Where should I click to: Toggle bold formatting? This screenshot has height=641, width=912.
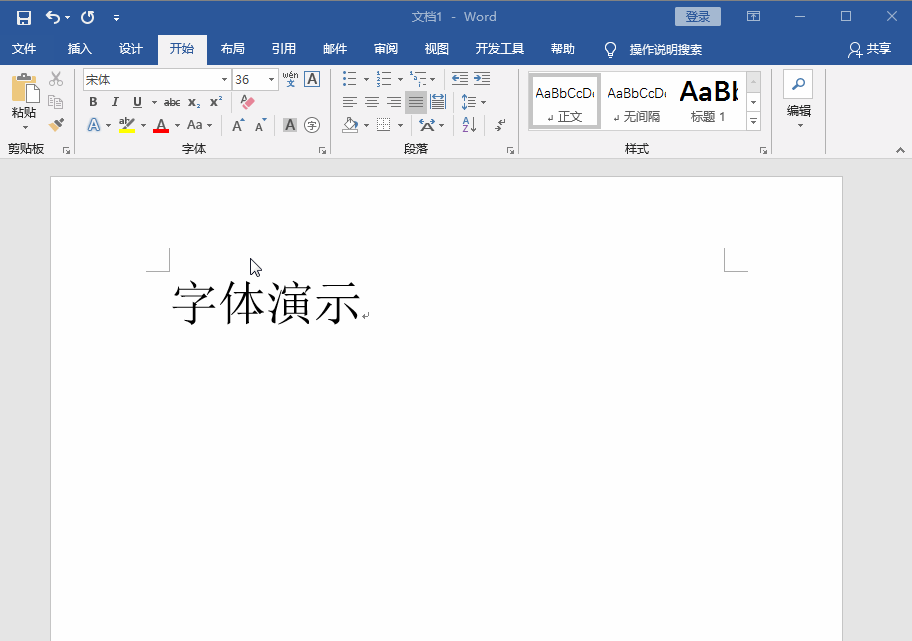coord(92,102)
